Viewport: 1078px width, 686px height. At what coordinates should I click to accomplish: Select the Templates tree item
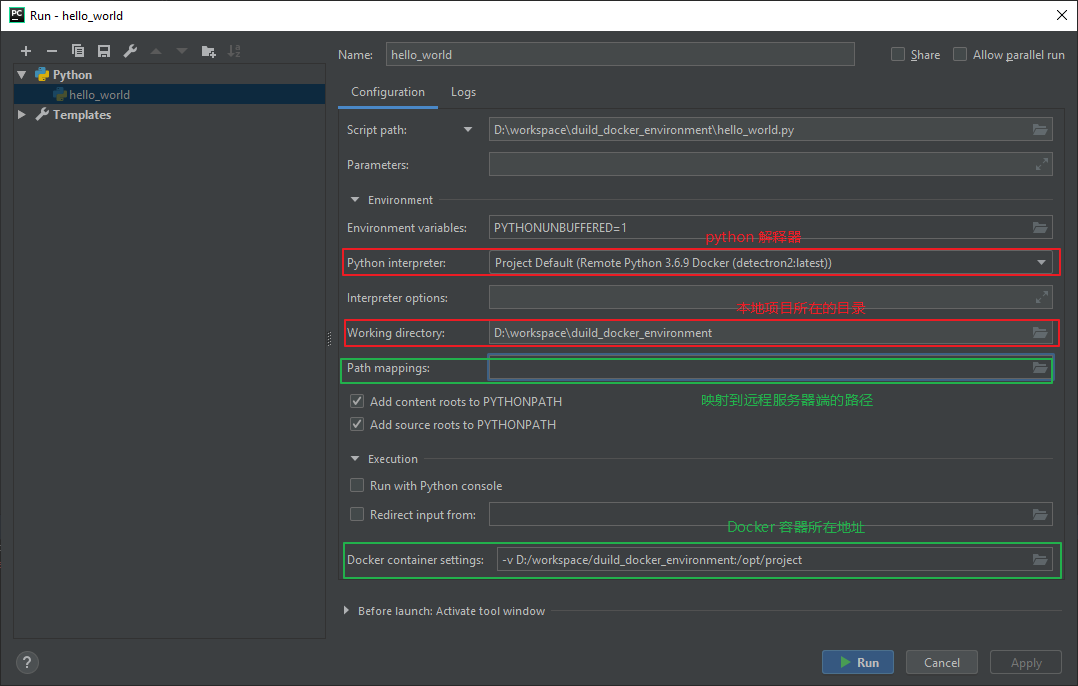(82, 115)
